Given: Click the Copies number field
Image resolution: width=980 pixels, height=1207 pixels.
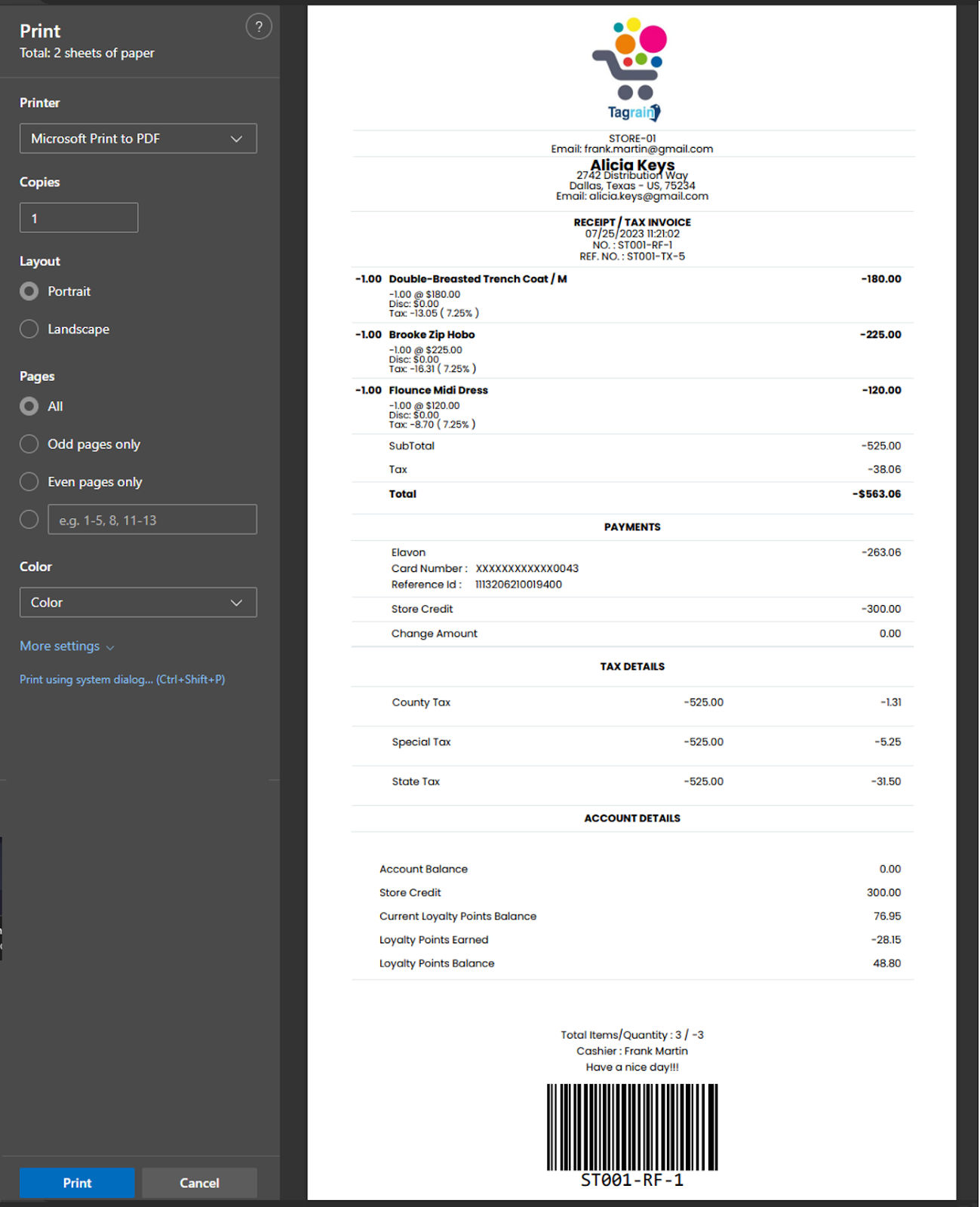Looking at the screenshot, I should click(78, 218).
